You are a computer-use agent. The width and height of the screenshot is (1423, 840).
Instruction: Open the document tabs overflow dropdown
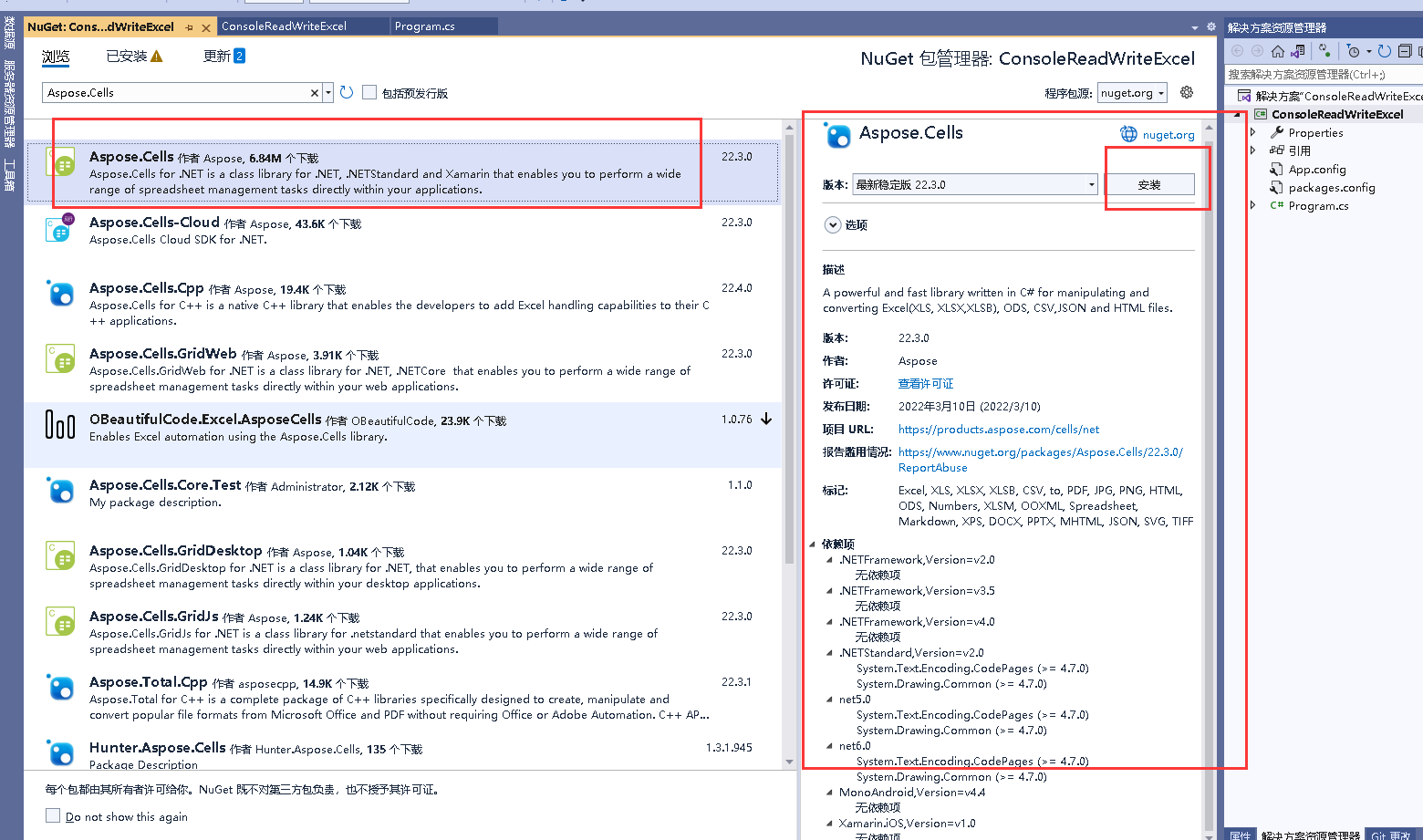1195,27
